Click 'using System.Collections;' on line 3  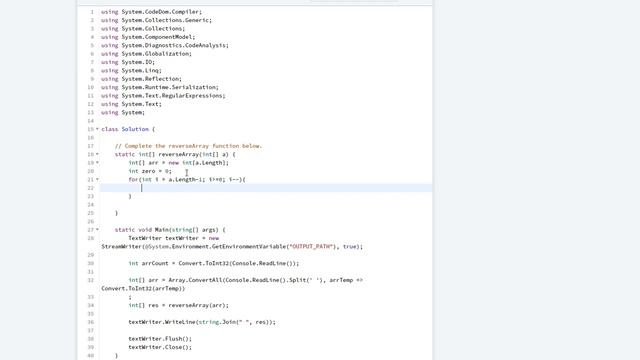coord(143,29)
